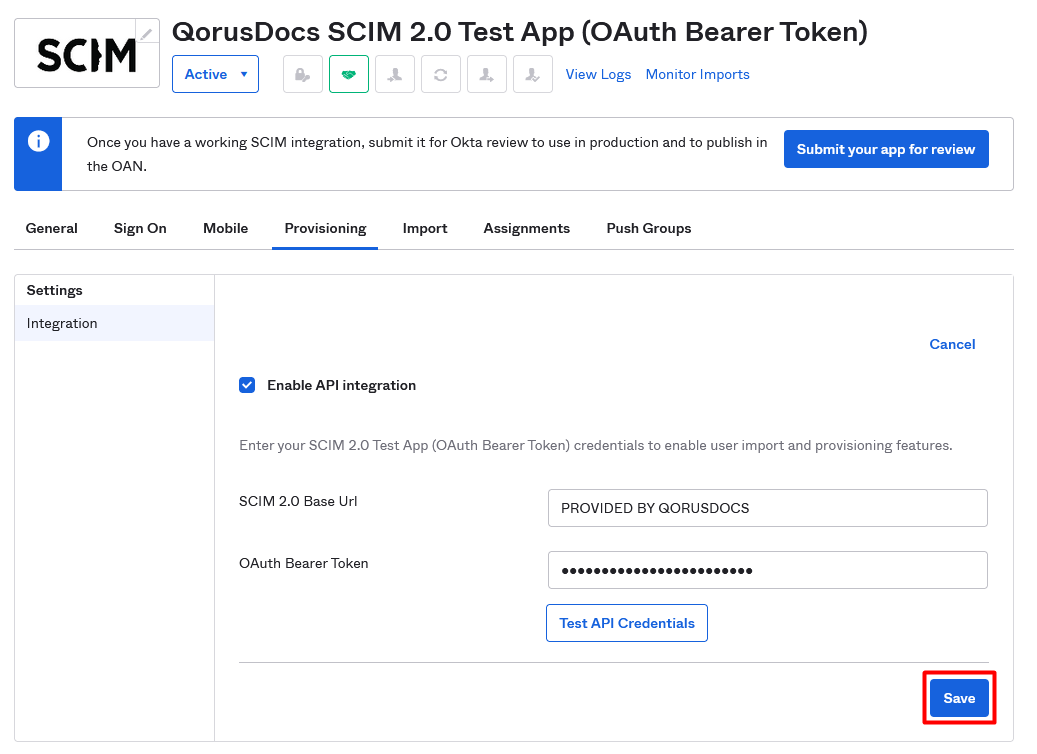Viewport: 1037px width, 754px height.
Task: Click the blue info icon in banner
Action: pos(38,142)
